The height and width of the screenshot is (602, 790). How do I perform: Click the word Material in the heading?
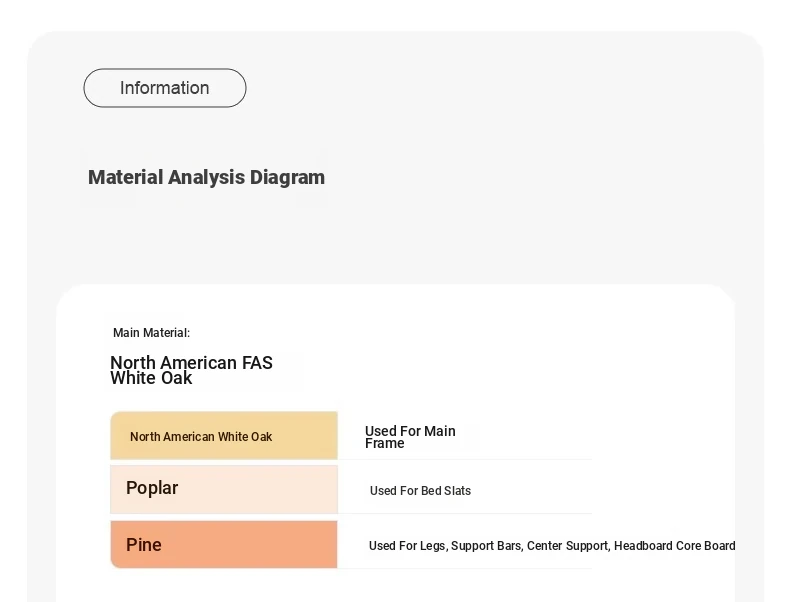coord(125,177)
